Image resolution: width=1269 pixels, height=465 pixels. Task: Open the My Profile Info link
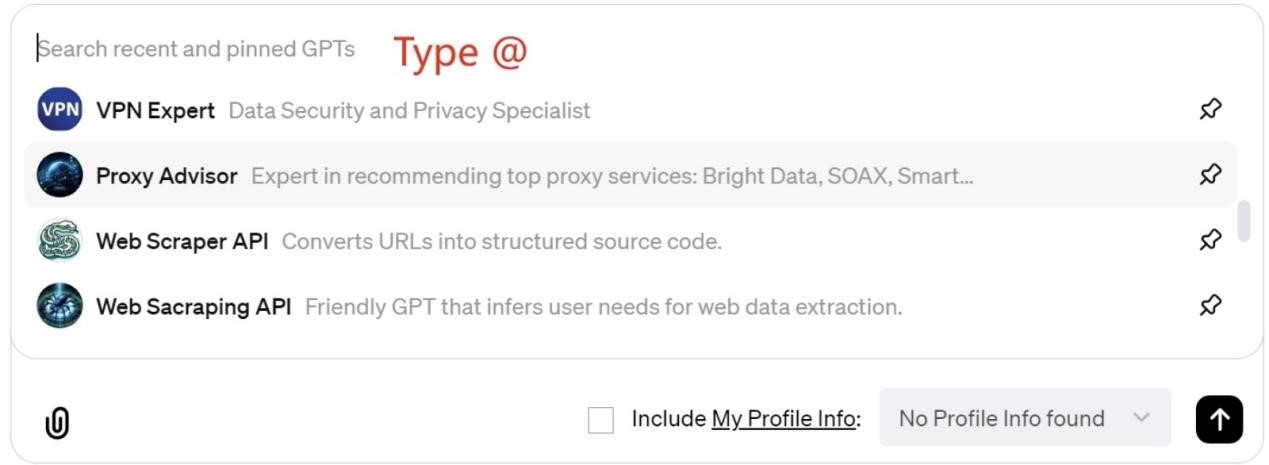pyautogui.click(x=783, y=419)
